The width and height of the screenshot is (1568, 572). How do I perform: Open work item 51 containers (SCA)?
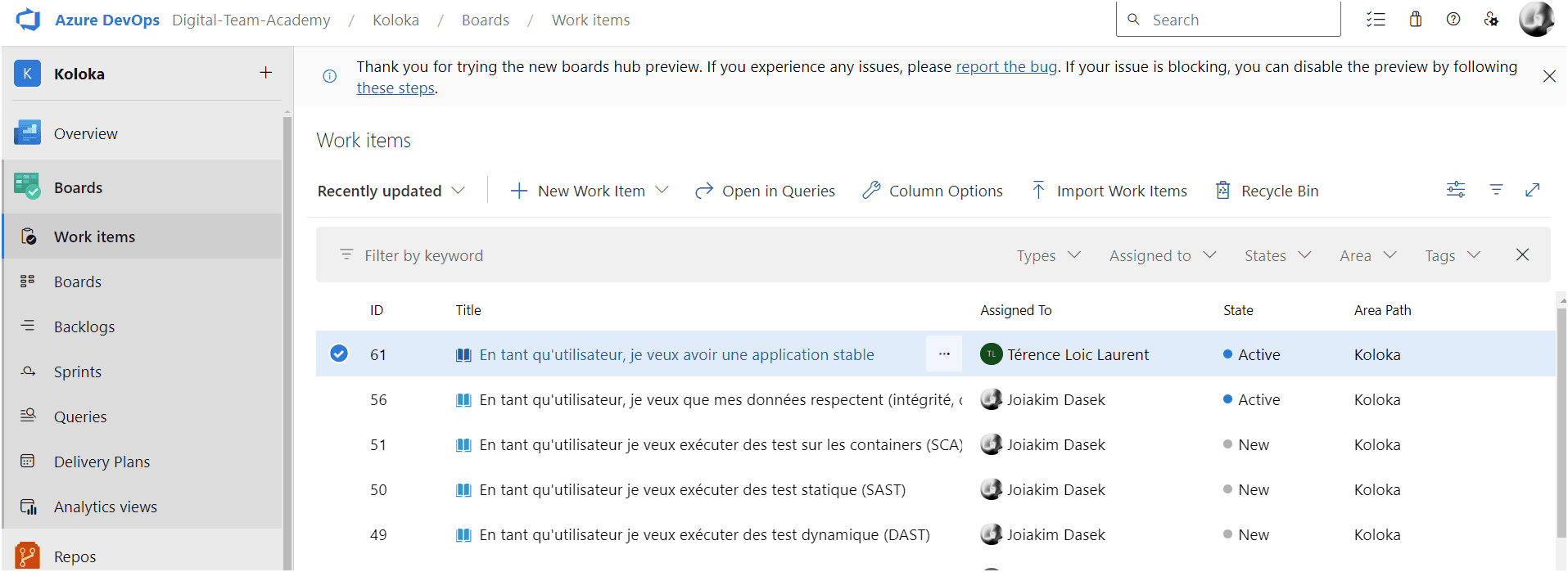point(721,444)
